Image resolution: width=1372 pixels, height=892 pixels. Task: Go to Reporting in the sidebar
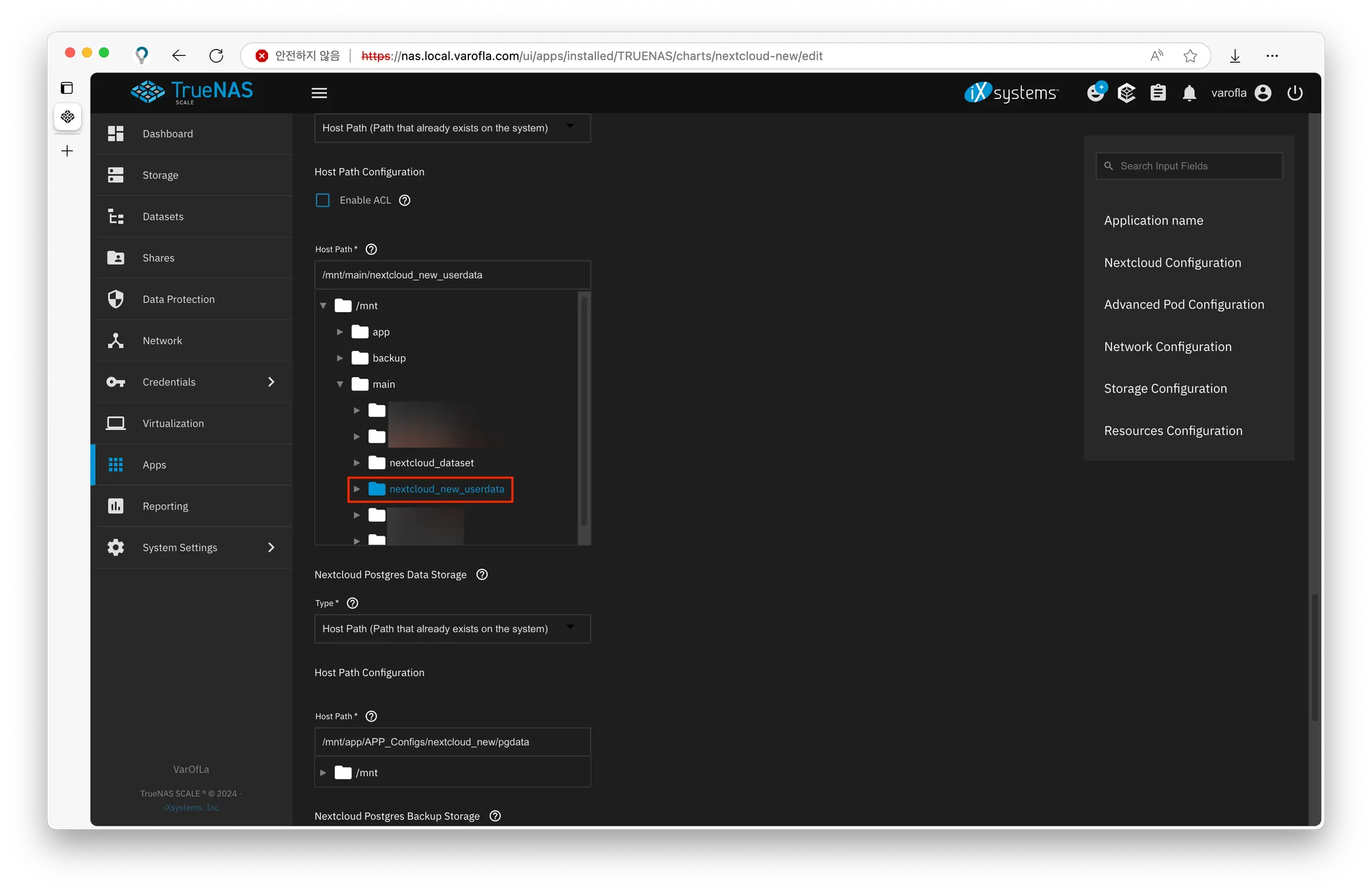tap(165, 506)
